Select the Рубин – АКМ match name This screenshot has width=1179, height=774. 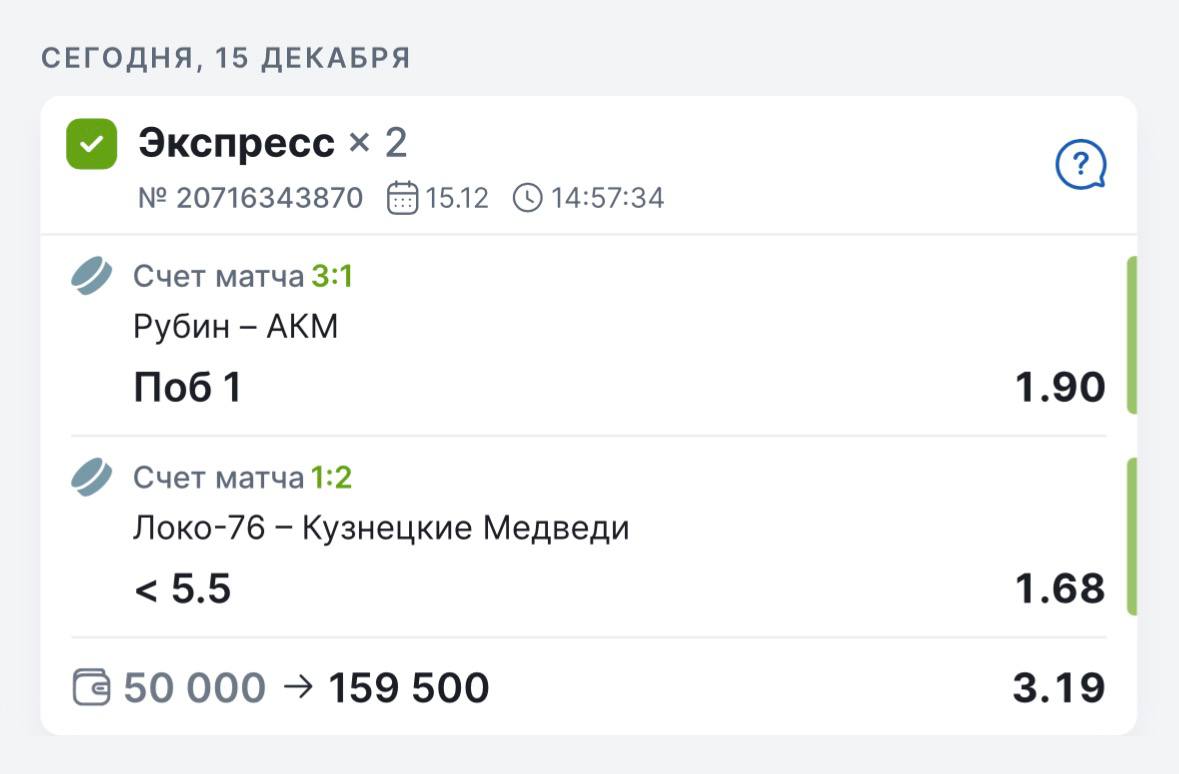(x=235, y=327)
